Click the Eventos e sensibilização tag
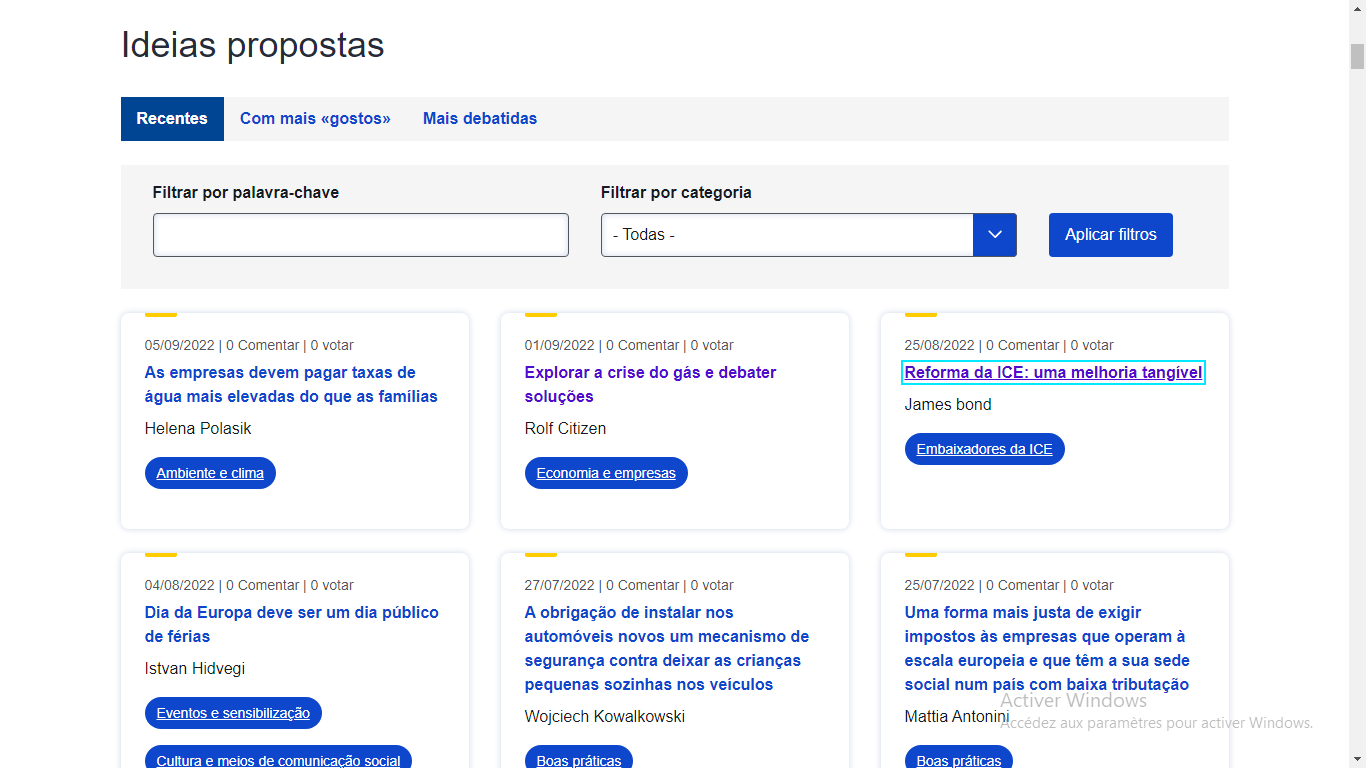 (233, 713)
